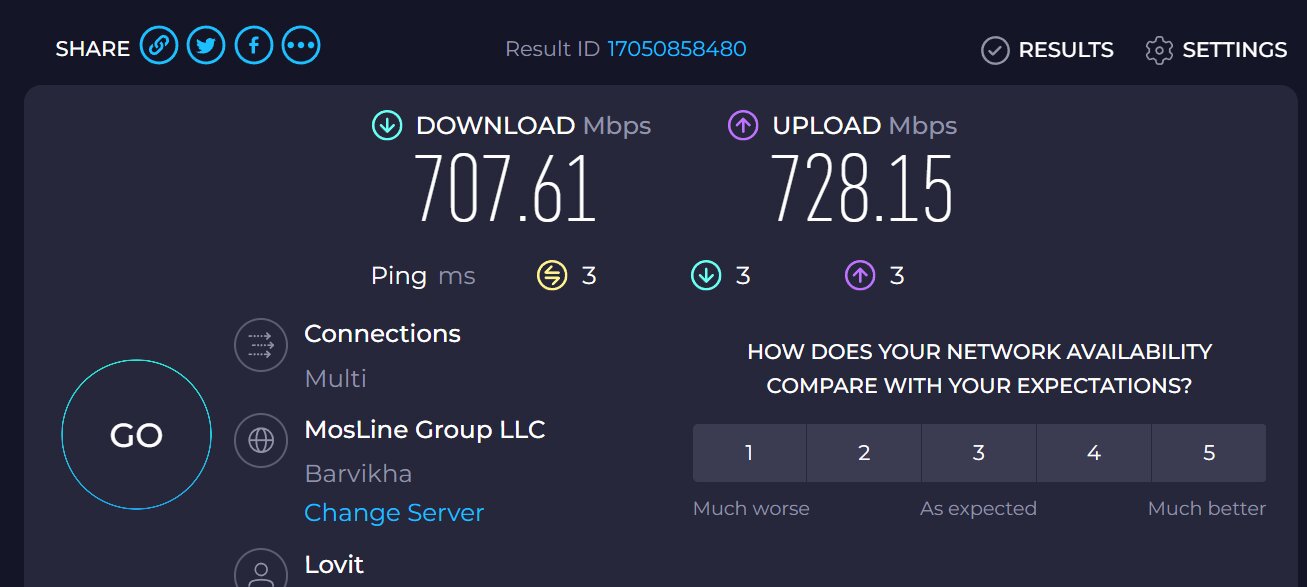Open Settings via the gear icon
1307x587 pixels.
(1159, 50)
